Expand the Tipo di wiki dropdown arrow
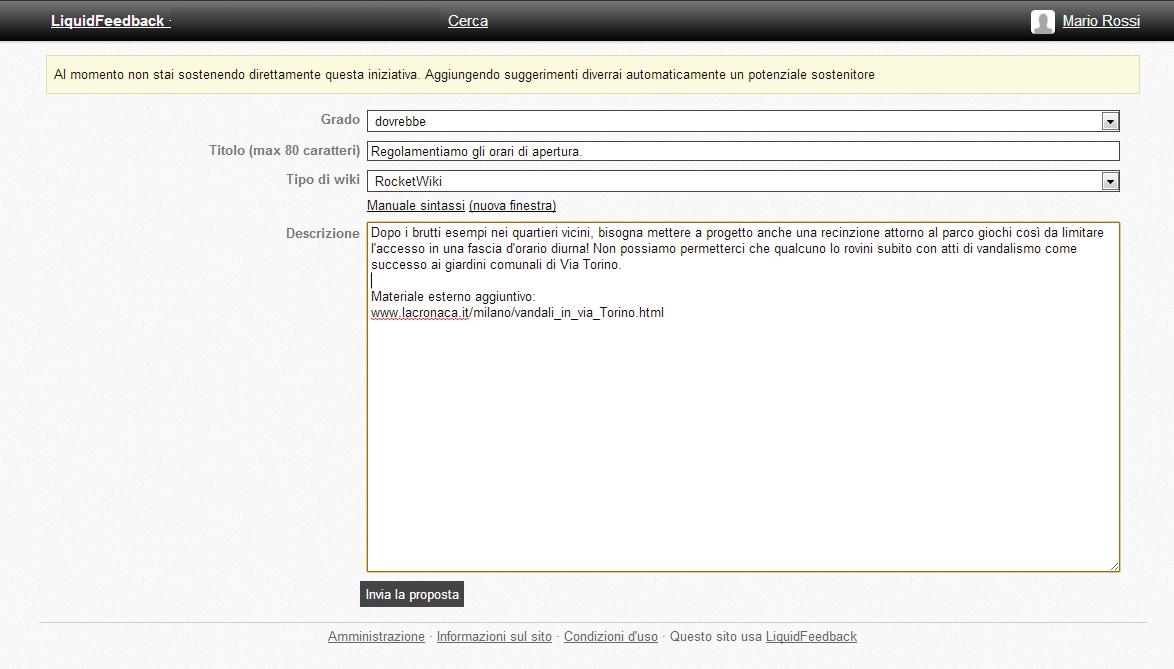Viewport: 1174px width, 669px height. pos(1109,182)
